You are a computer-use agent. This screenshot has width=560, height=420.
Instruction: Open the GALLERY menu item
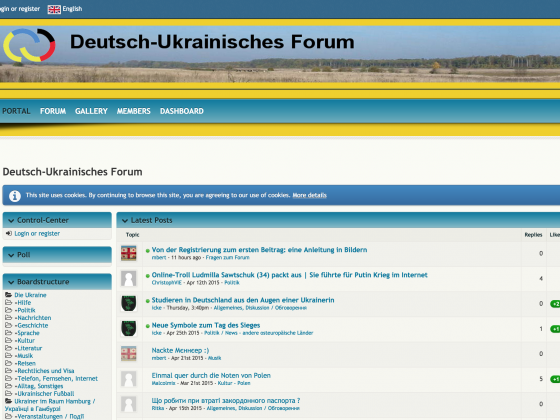pos(91,111)
